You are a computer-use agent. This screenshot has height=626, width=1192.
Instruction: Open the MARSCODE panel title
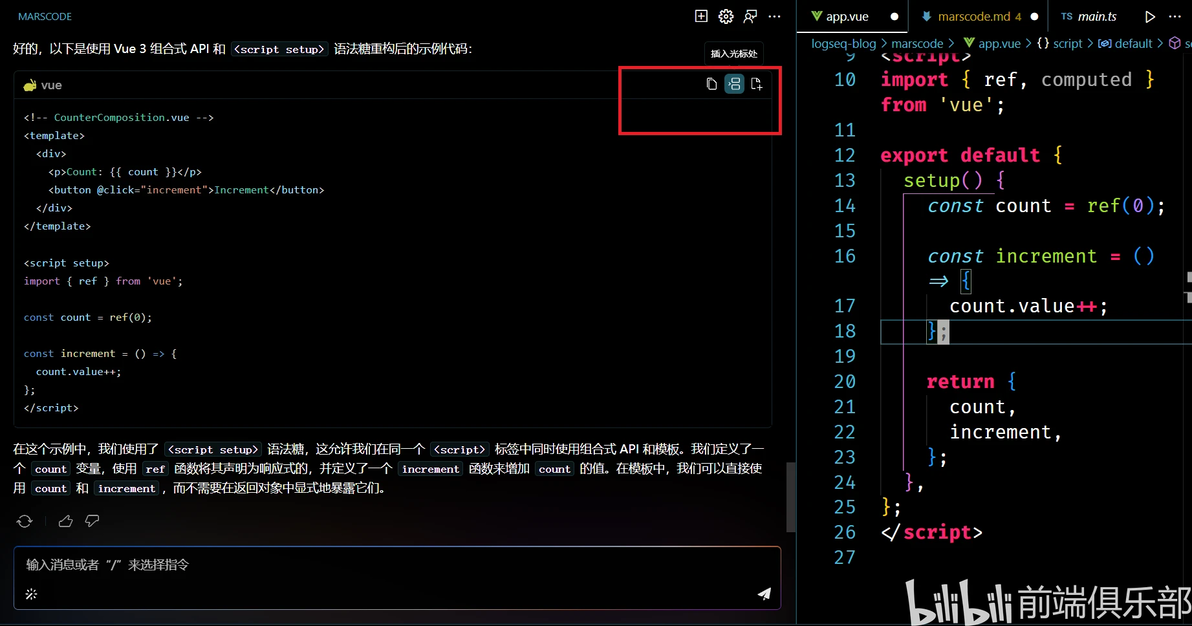[x=45, y=16]
